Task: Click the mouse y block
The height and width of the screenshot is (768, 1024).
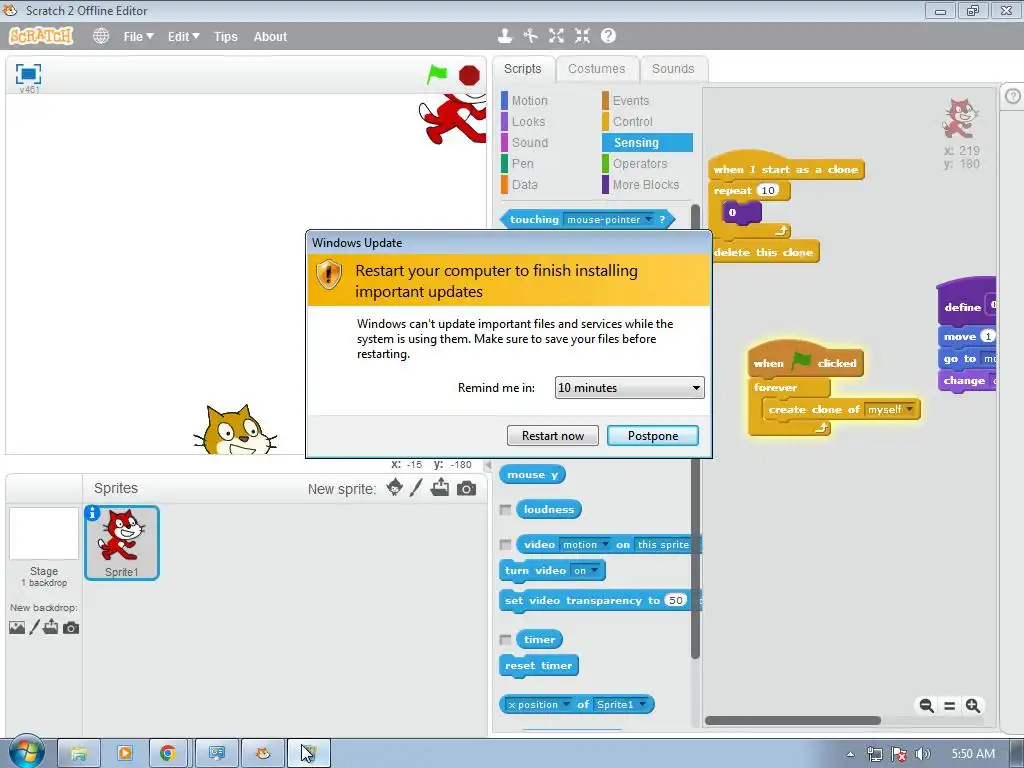Action: [x=532, y=475]
